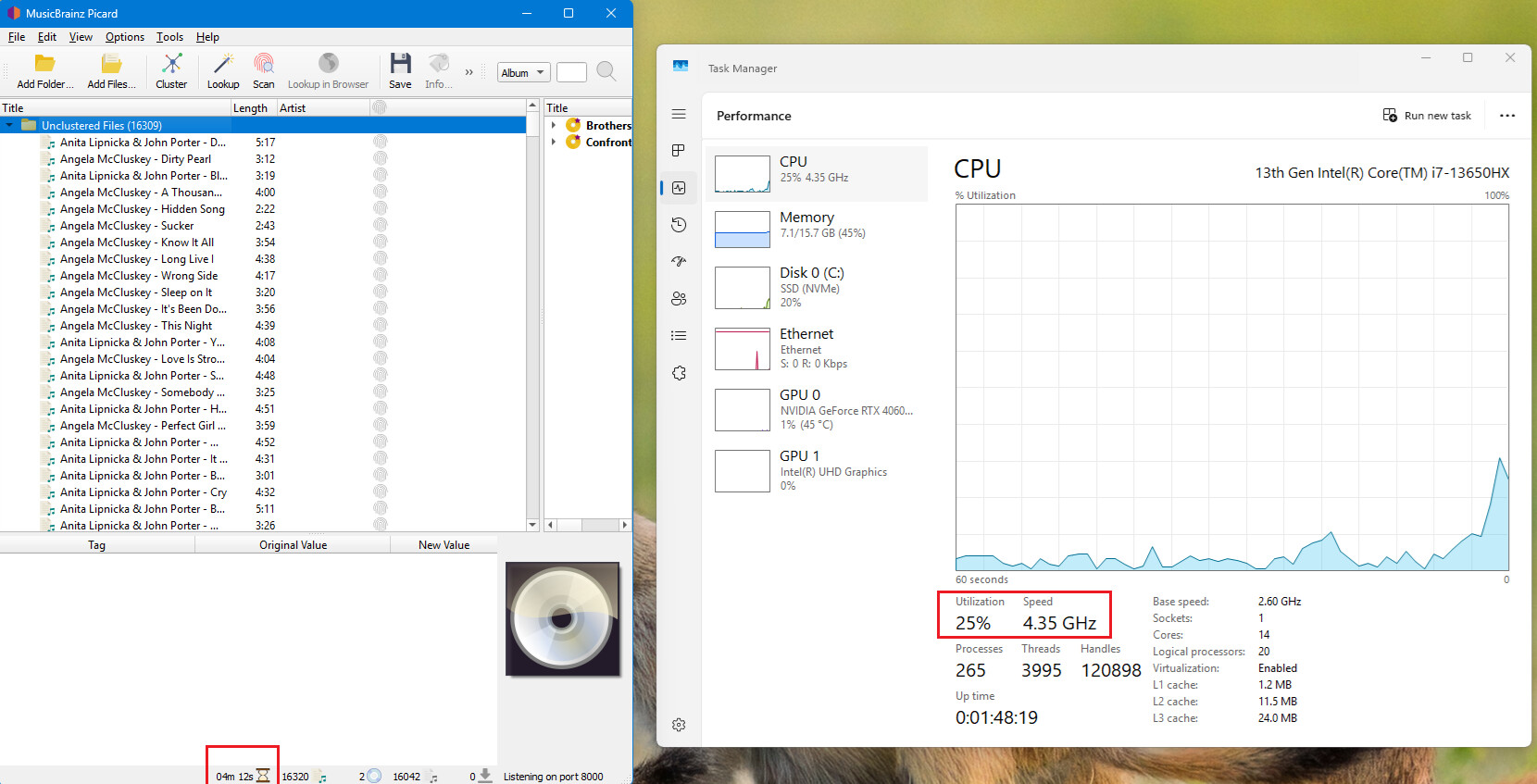Open the Tools menu in Picard
This screenshot has width=1537, height=784.
(169, 37)
